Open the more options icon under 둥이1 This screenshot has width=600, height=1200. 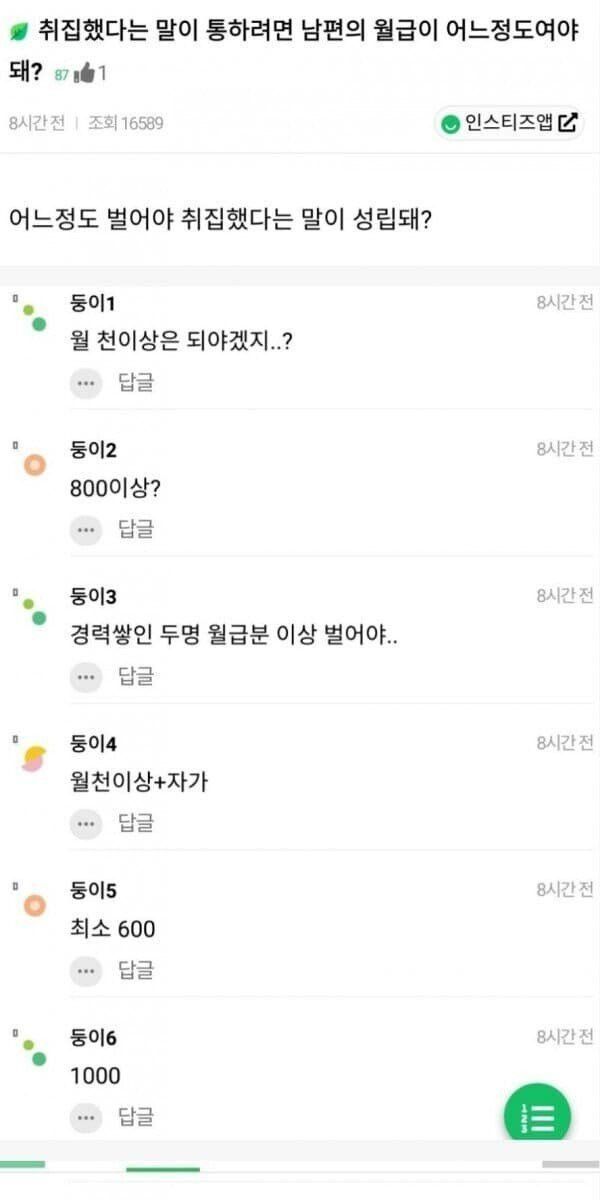click(x=86, y=382)
